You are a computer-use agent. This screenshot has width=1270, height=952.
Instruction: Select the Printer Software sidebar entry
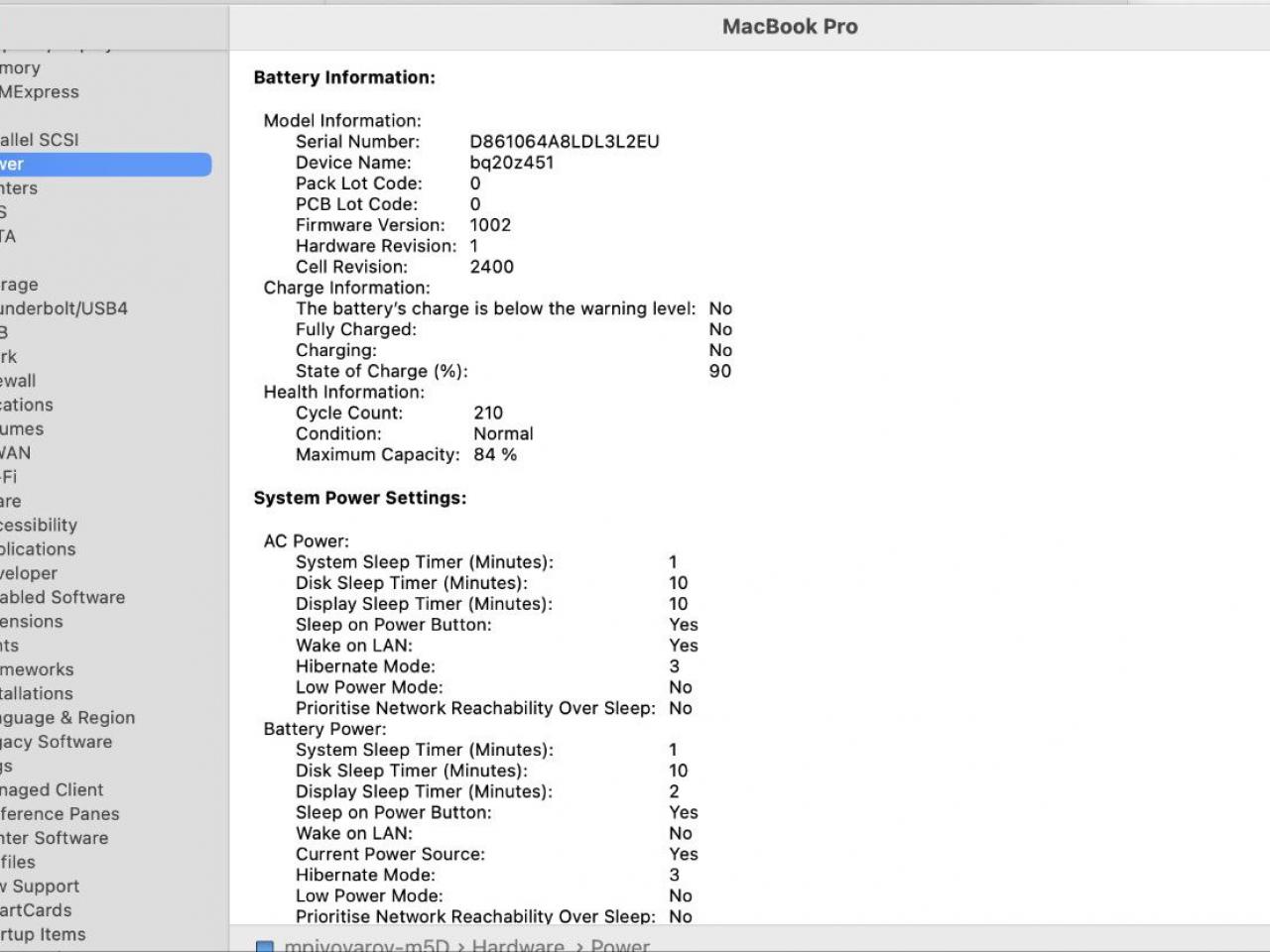55,838
